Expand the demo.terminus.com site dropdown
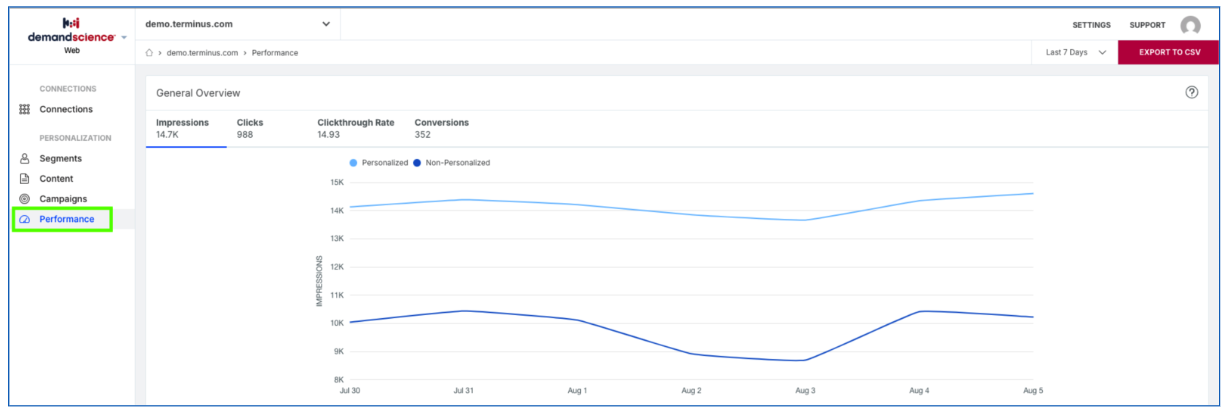Image resolution: width=1232 pixels, height=417 pixels. [238, 24]
